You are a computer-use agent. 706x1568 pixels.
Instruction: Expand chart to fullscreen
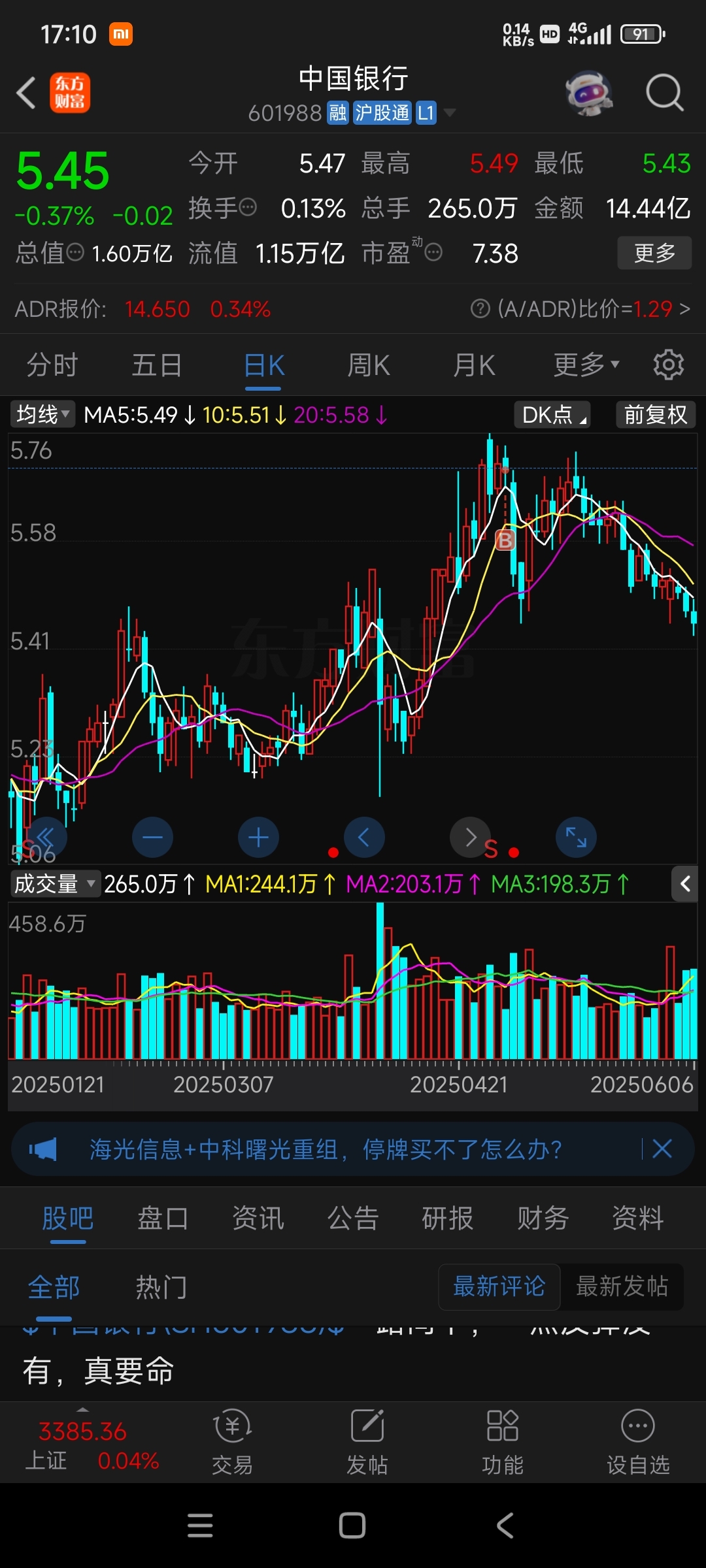(576, 837)
